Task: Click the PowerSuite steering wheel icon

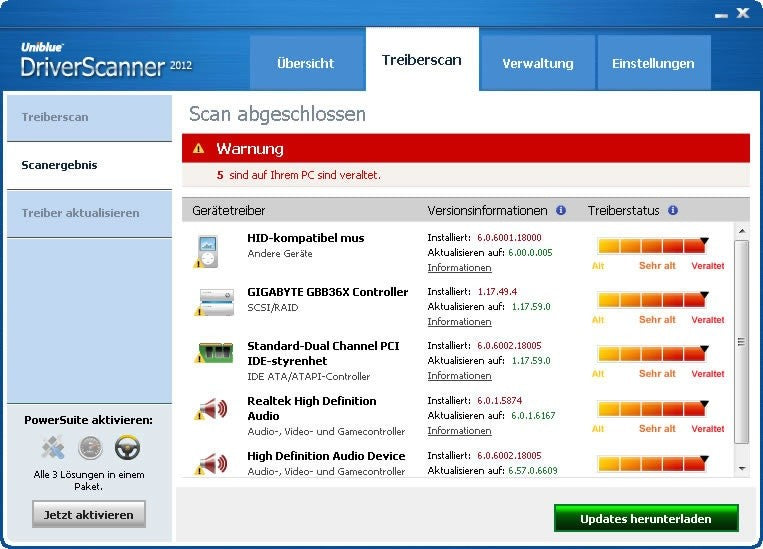Action: (127, 447)
